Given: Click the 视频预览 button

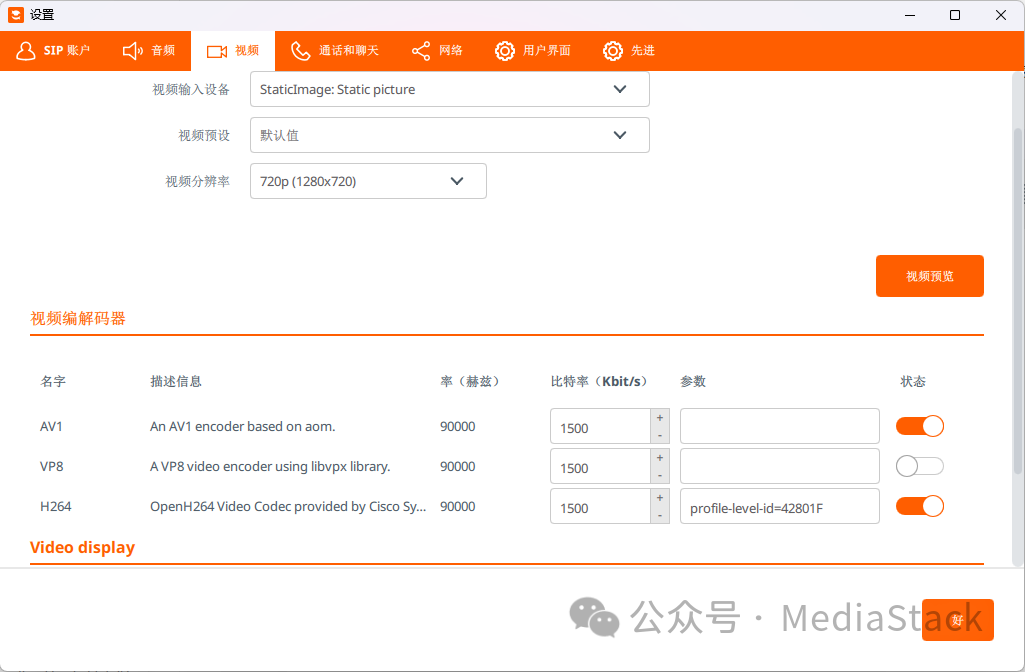Looking at the screenshot, I should point(929,276).
